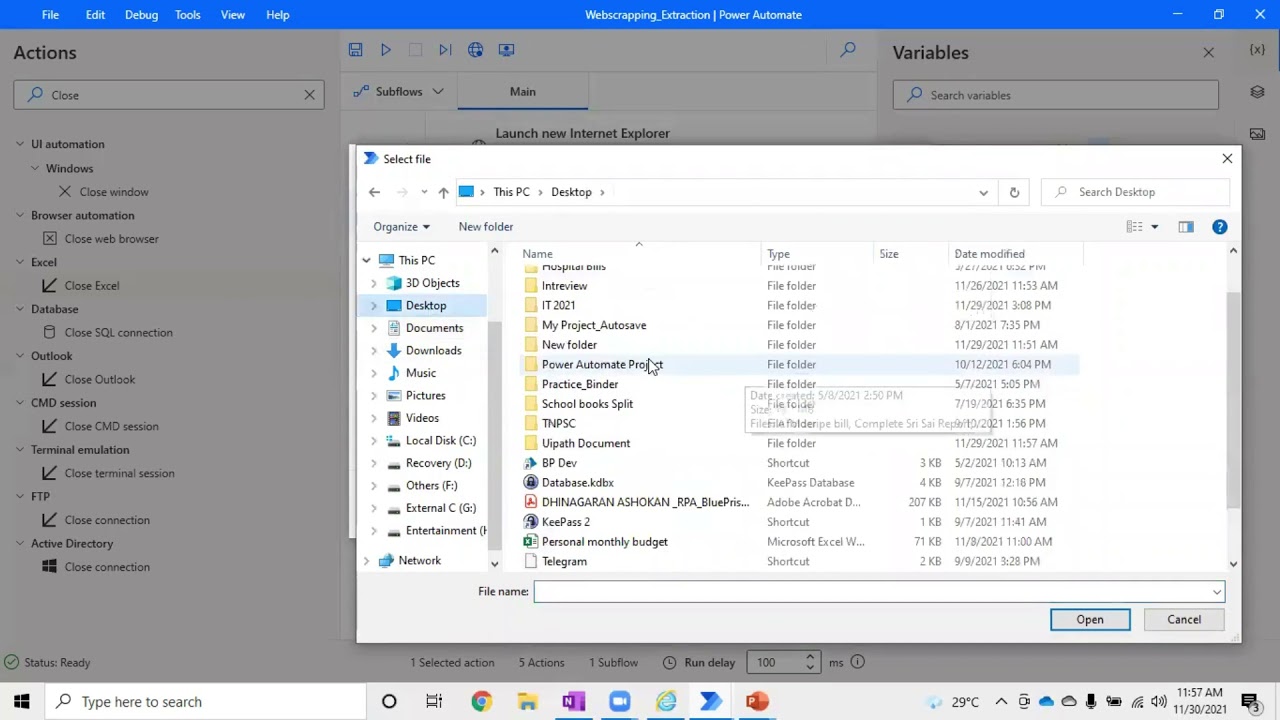Open Chrome from the taskbar
Screen dimensions: 1280x720
pyautogui.click(x=481, y=702)
